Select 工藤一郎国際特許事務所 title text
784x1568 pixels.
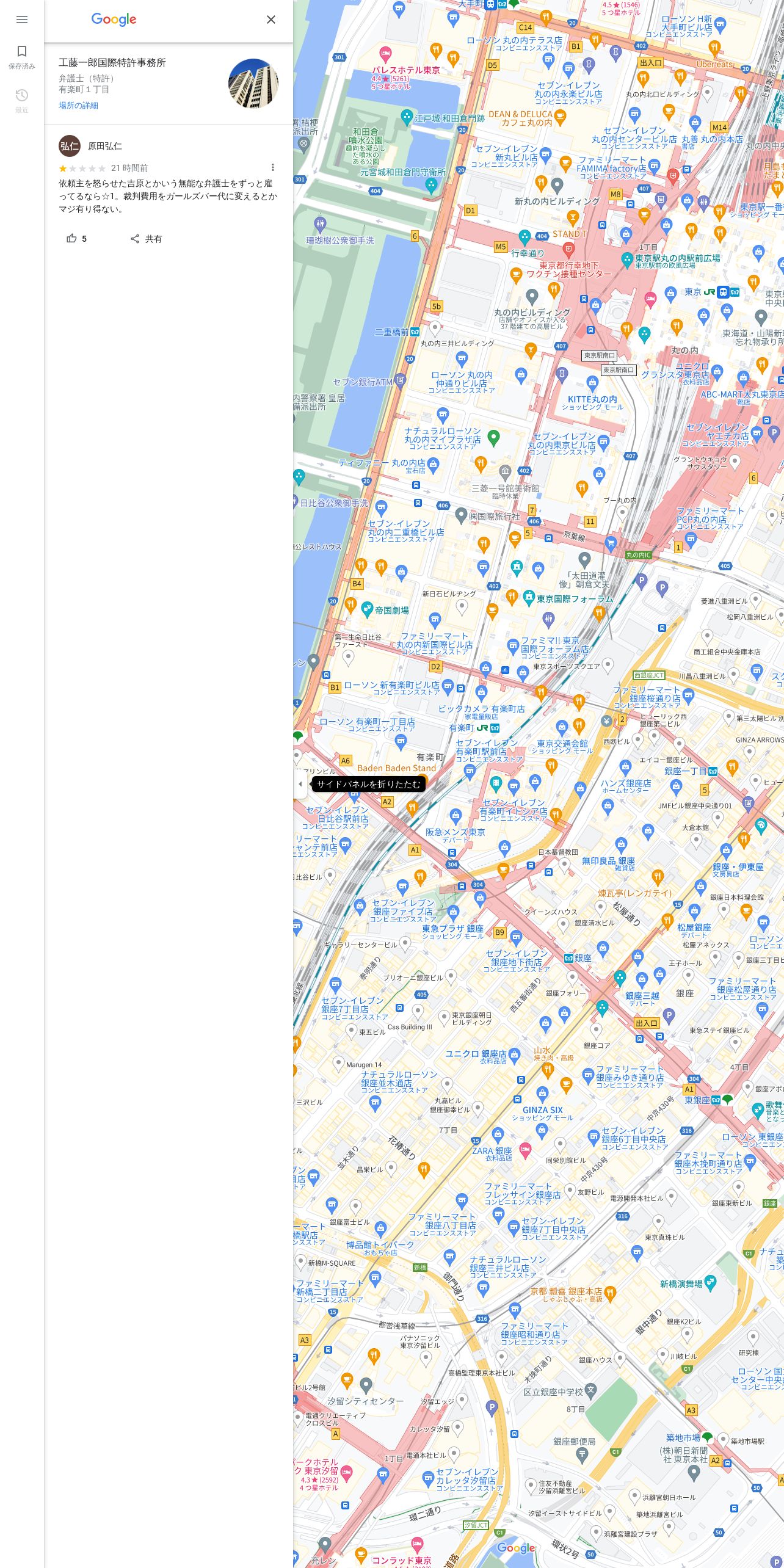click(x=112, y=62)
